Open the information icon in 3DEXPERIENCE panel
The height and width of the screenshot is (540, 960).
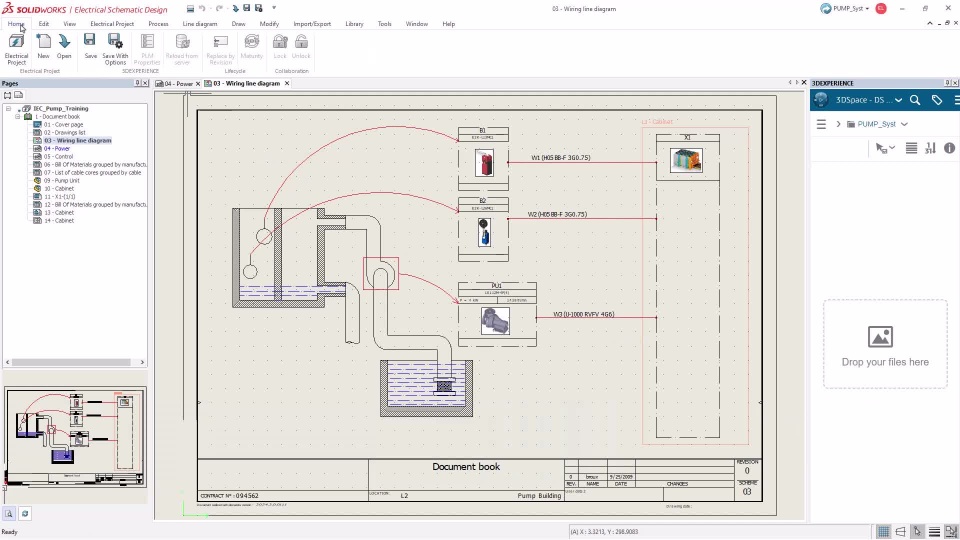[949, 148]
